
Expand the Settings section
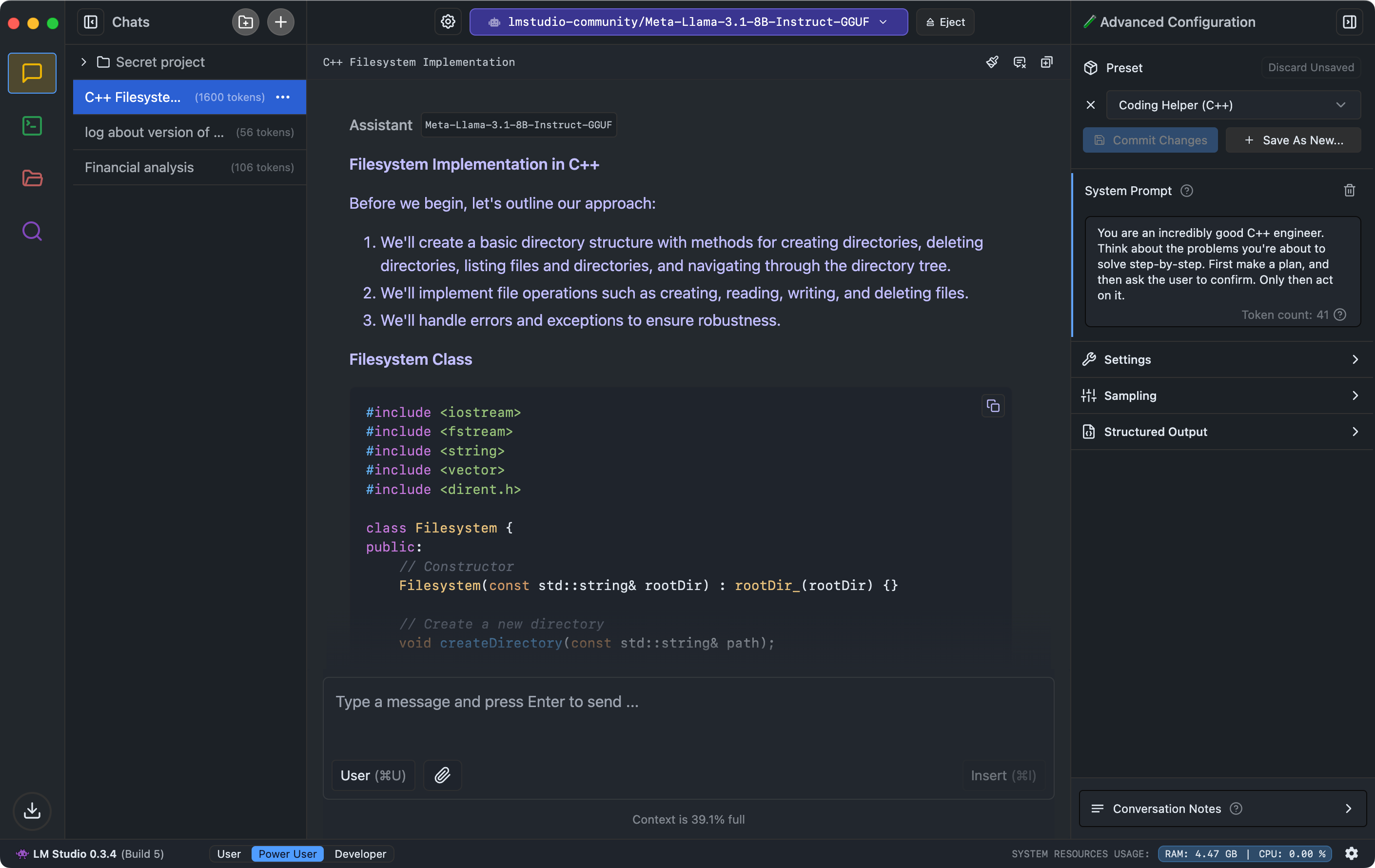(1220, 358)
